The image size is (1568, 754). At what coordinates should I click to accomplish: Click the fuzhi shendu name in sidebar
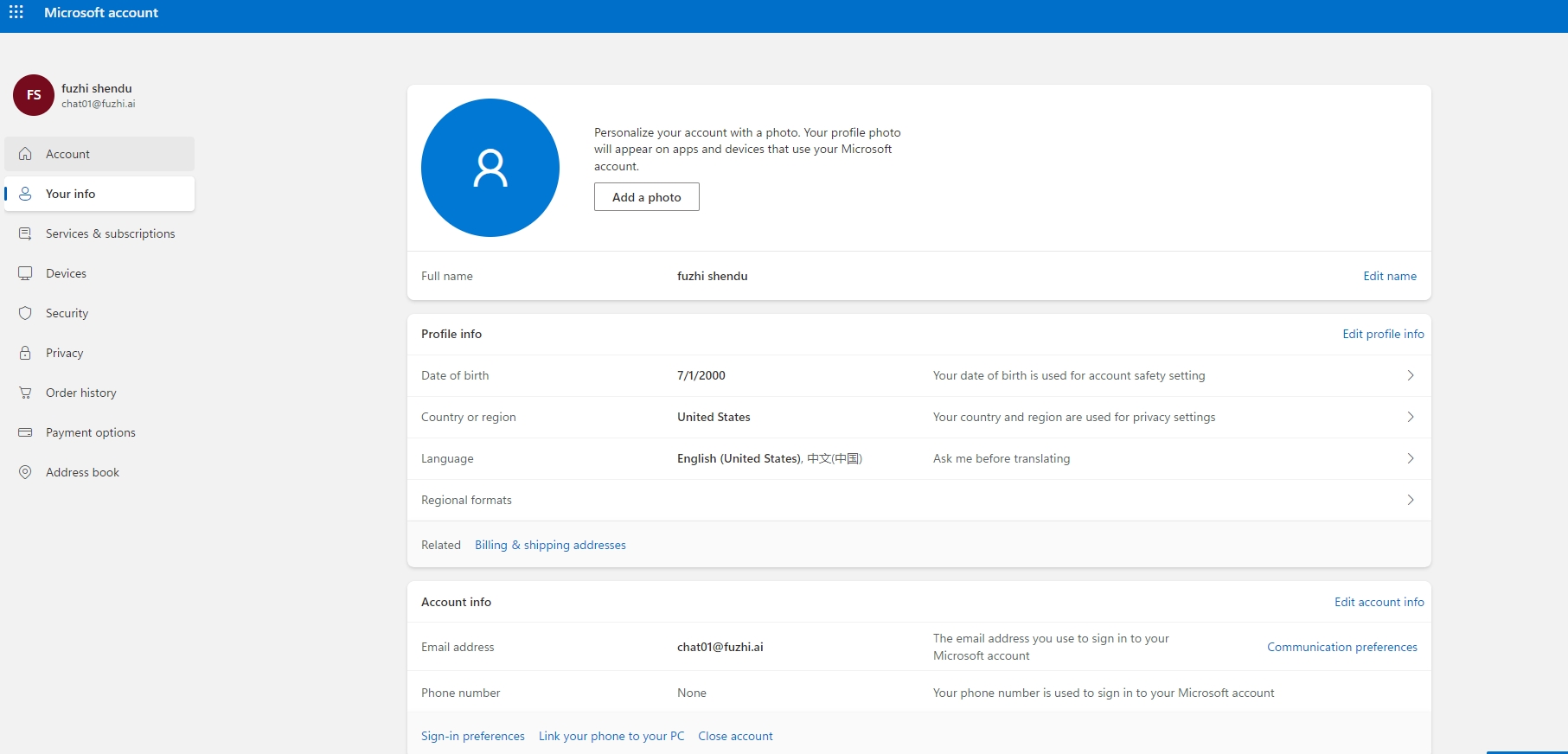(x=97, y=88)
